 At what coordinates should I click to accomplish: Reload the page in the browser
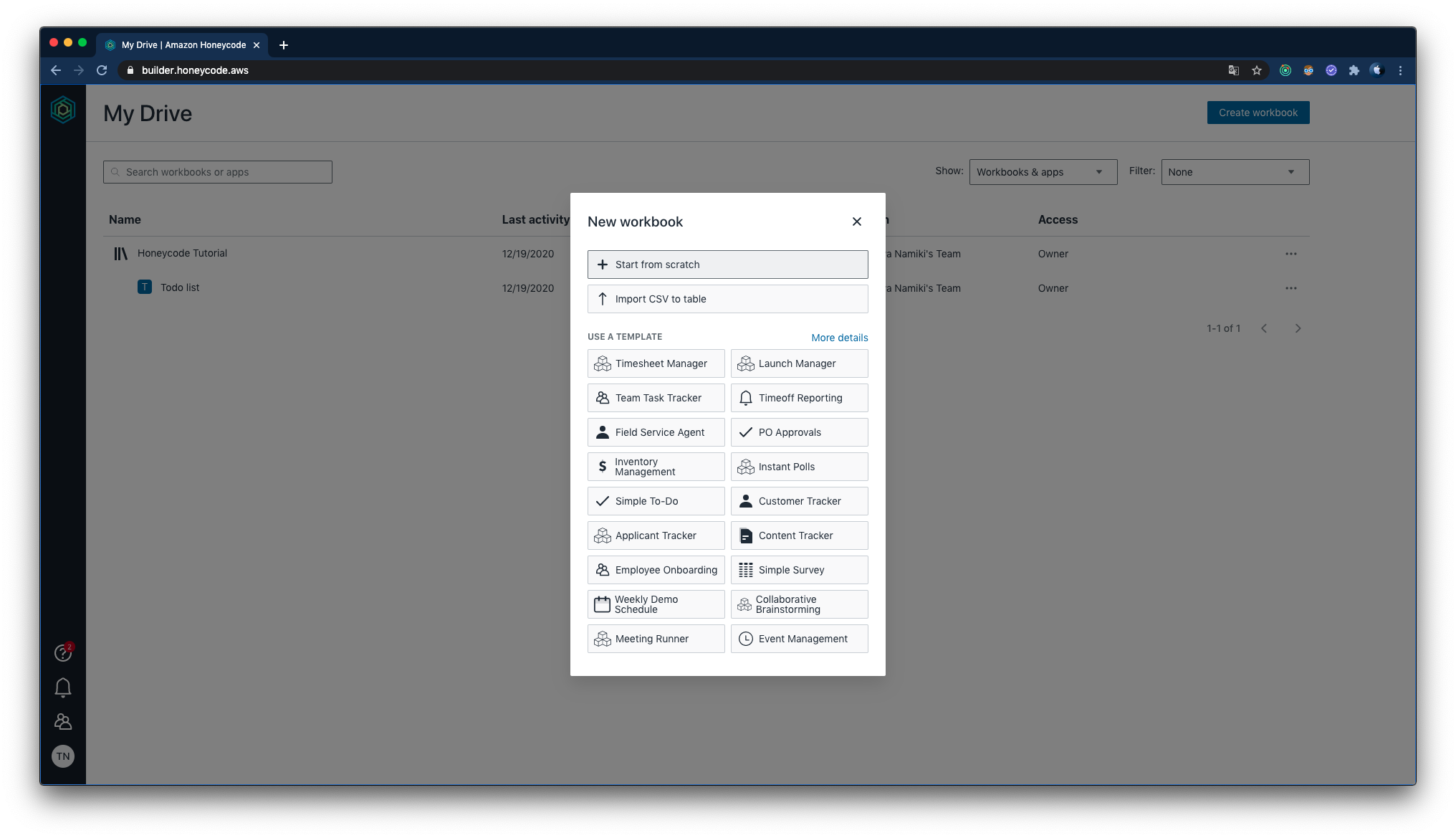(102, 70)
